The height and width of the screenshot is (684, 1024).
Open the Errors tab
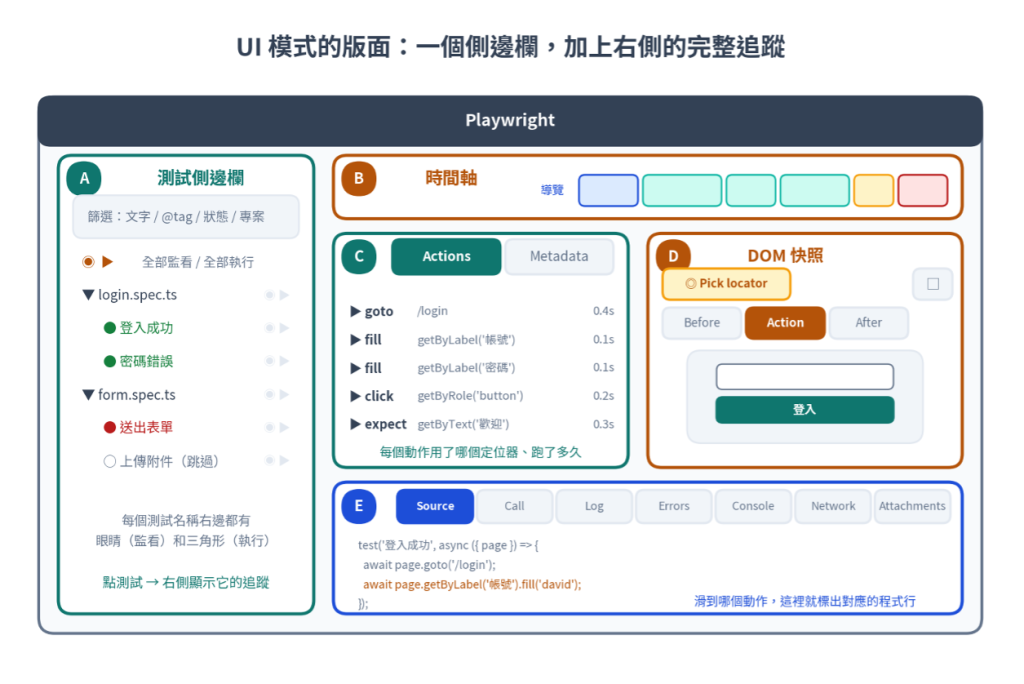[x=674, y=506]
